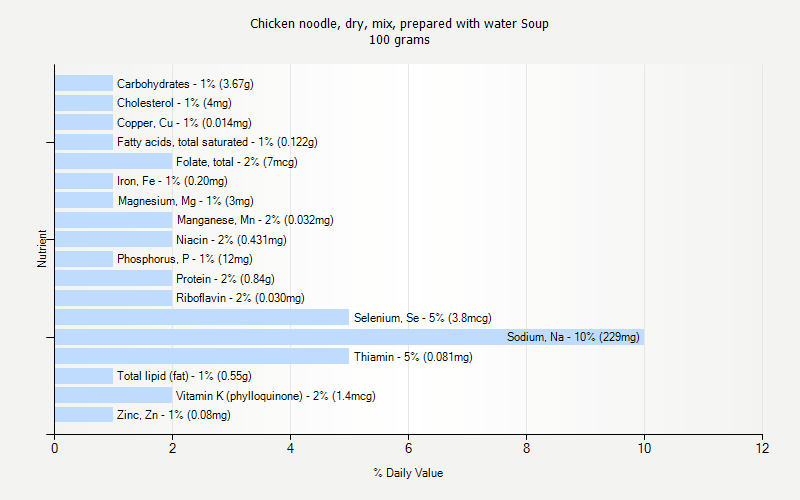800x500 pixels.
Task: Click the Zinc, Zn label
Action: click(173, 415)
